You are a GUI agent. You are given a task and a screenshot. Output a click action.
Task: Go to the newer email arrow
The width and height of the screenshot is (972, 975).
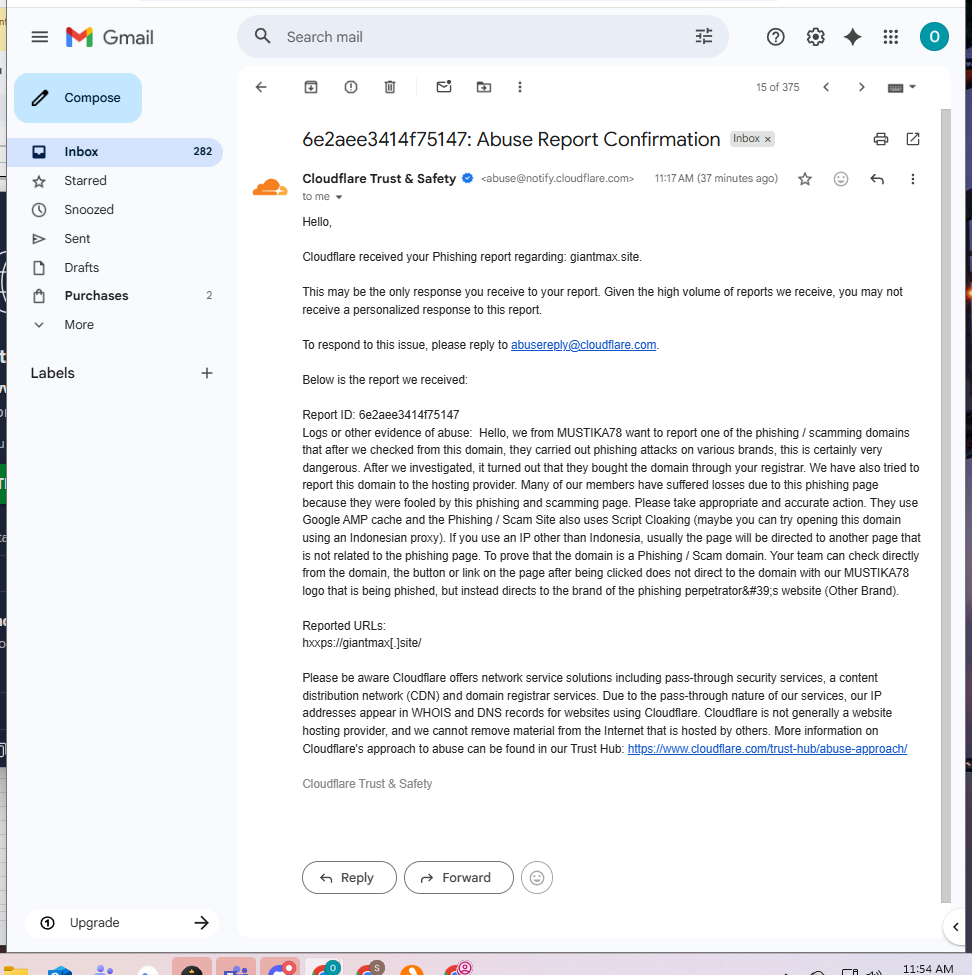tap(826, 87)
